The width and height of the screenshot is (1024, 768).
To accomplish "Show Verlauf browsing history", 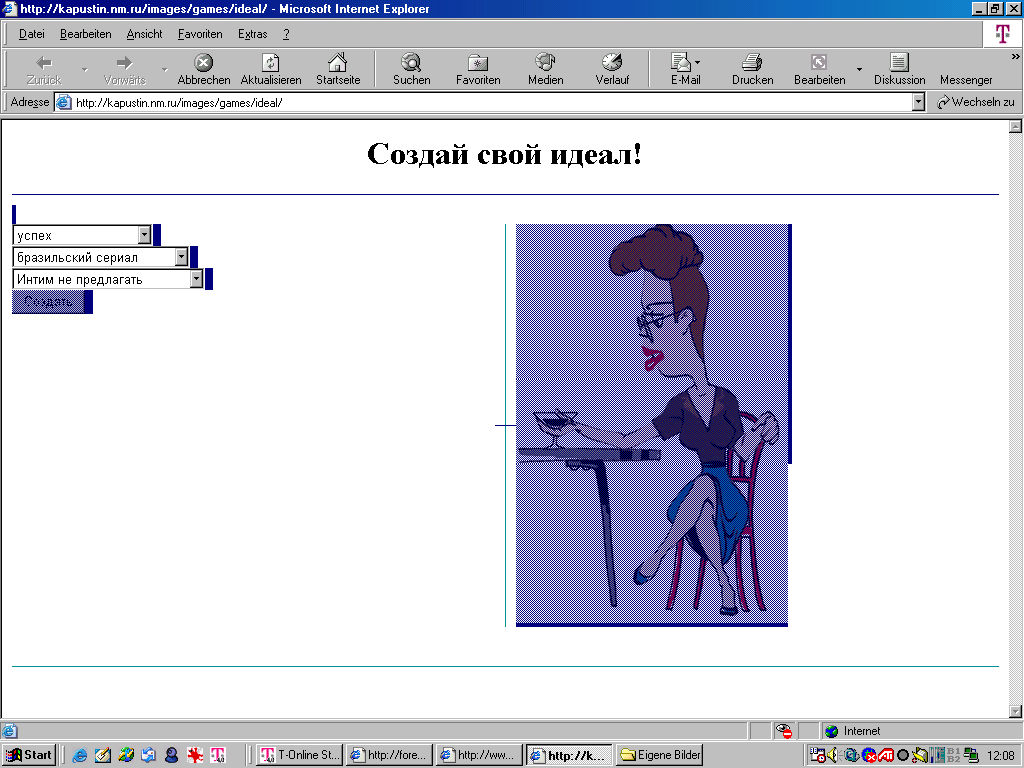I will pyautogui.click(x=612, y=63).
